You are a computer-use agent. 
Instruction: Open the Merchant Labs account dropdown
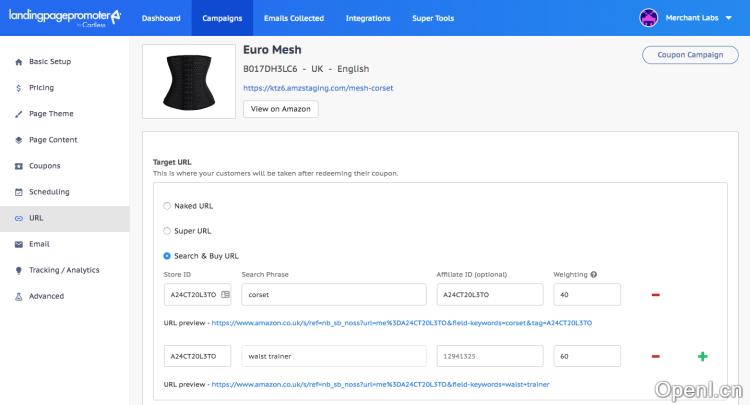(689, 18)
